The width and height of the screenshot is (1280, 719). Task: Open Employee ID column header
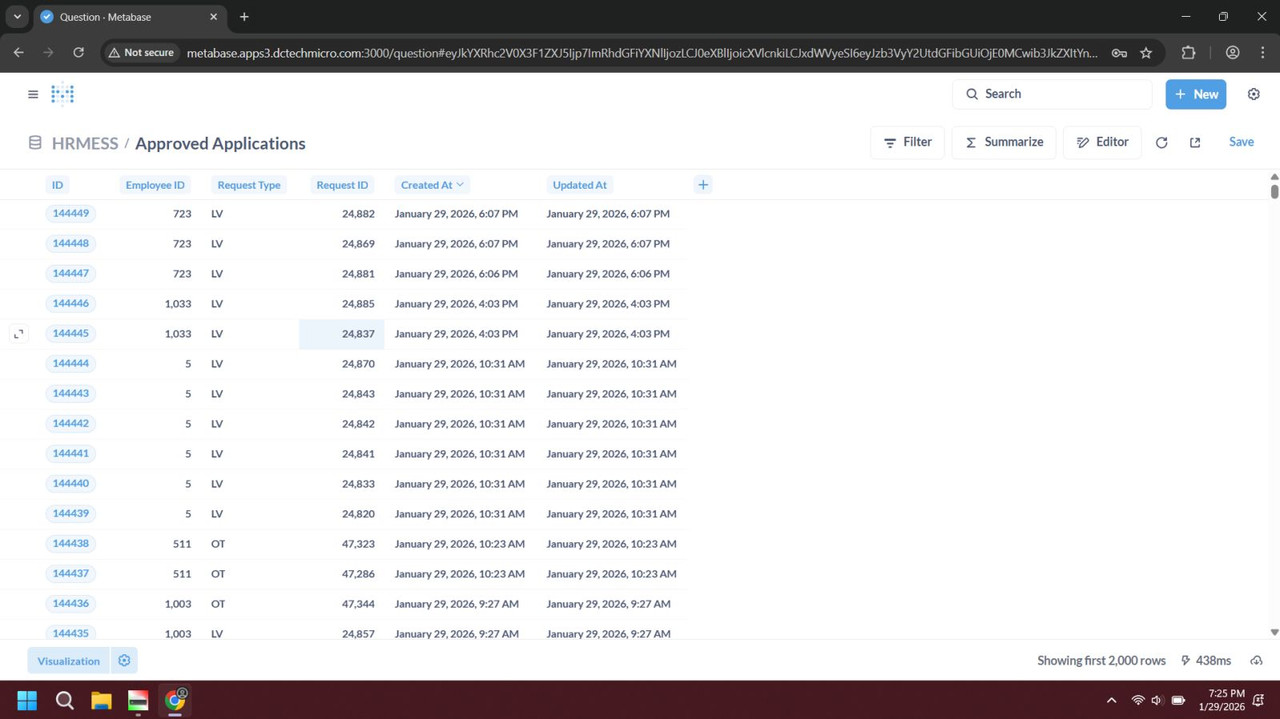tap(155, 185)
